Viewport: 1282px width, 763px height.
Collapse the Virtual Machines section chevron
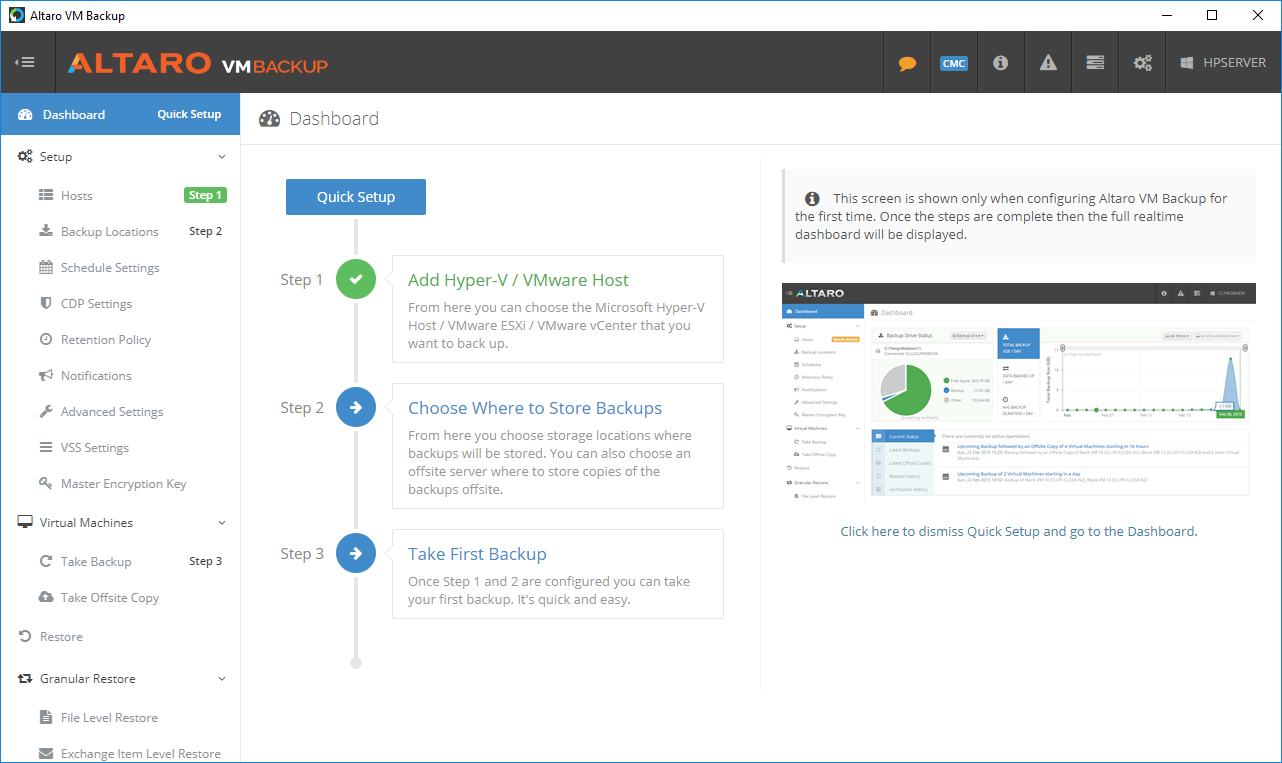[222, 523]
